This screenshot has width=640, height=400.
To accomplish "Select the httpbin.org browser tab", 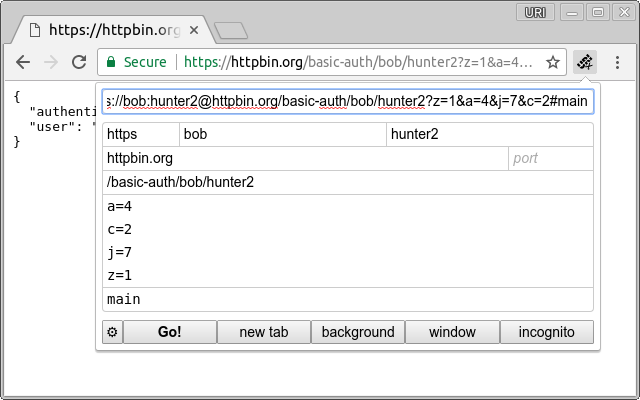I will tap(114, 30).
